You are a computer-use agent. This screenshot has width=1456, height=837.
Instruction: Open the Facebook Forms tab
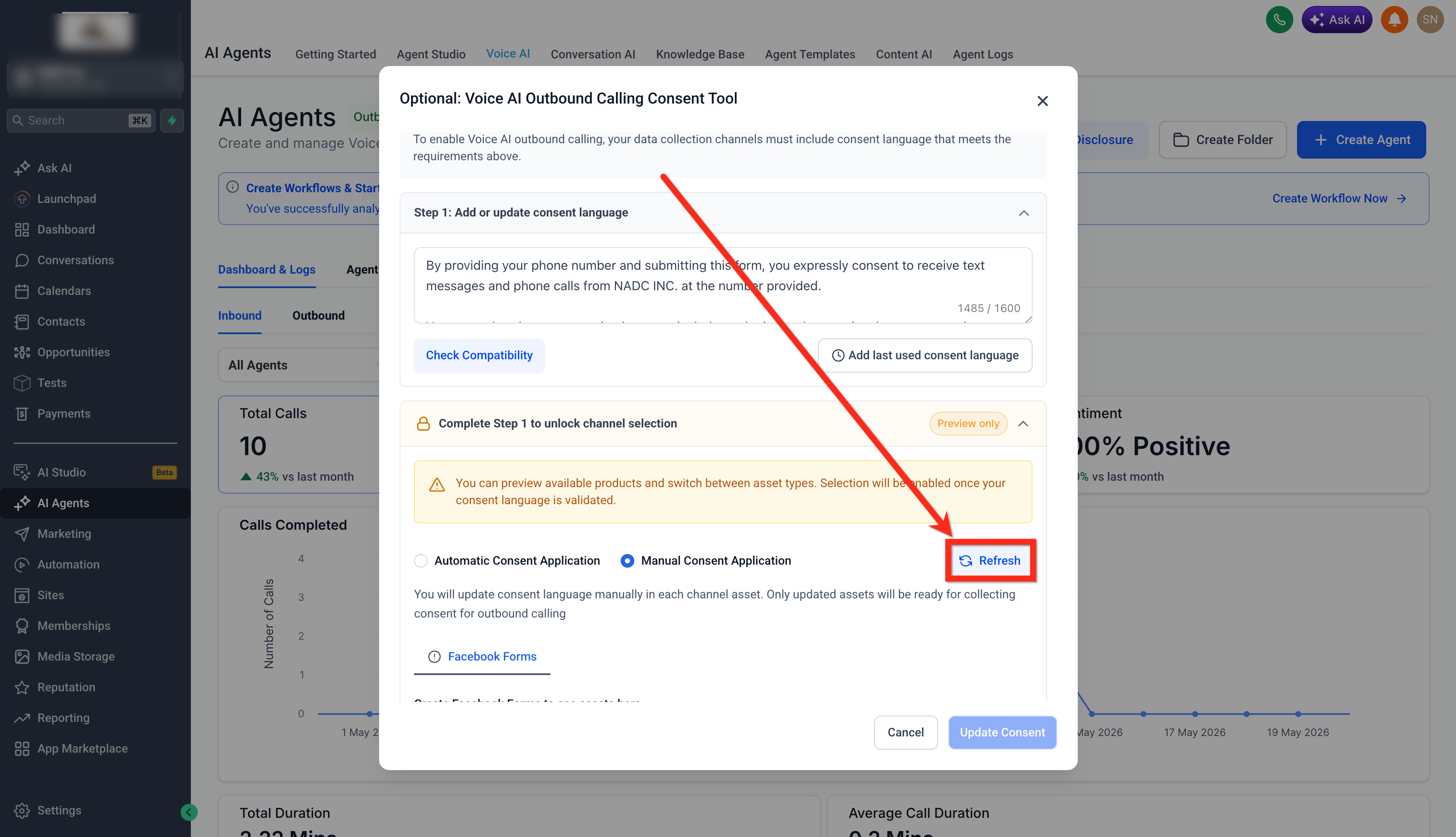pos(482,656)
